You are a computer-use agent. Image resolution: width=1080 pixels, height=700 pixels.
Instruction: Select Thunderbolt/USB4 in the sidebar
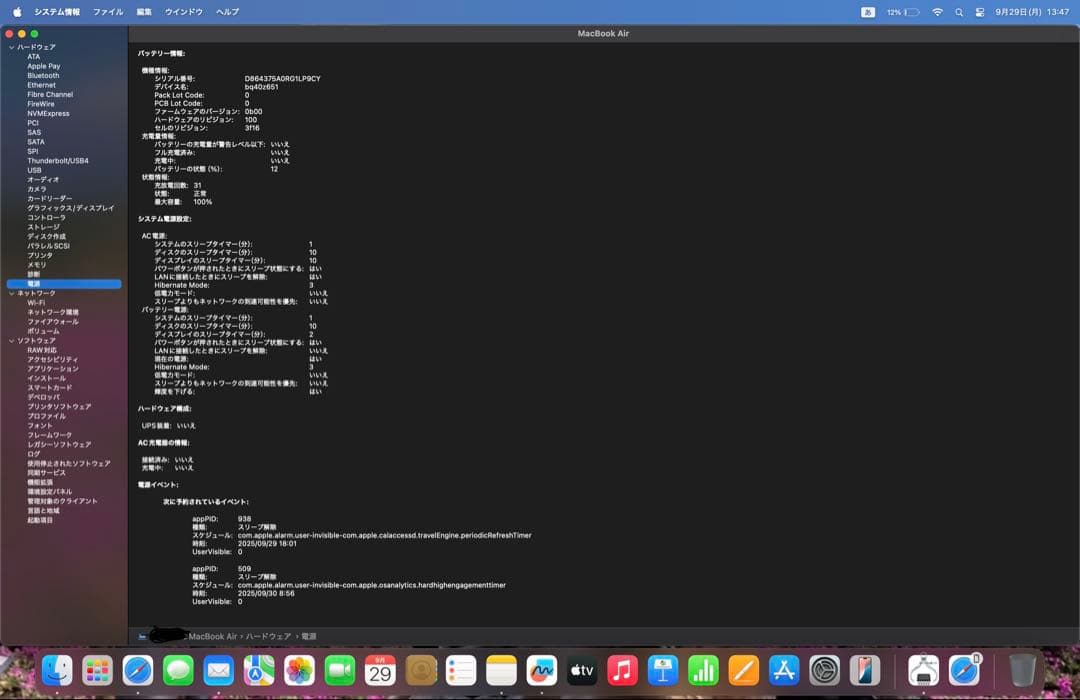[57, 161]
